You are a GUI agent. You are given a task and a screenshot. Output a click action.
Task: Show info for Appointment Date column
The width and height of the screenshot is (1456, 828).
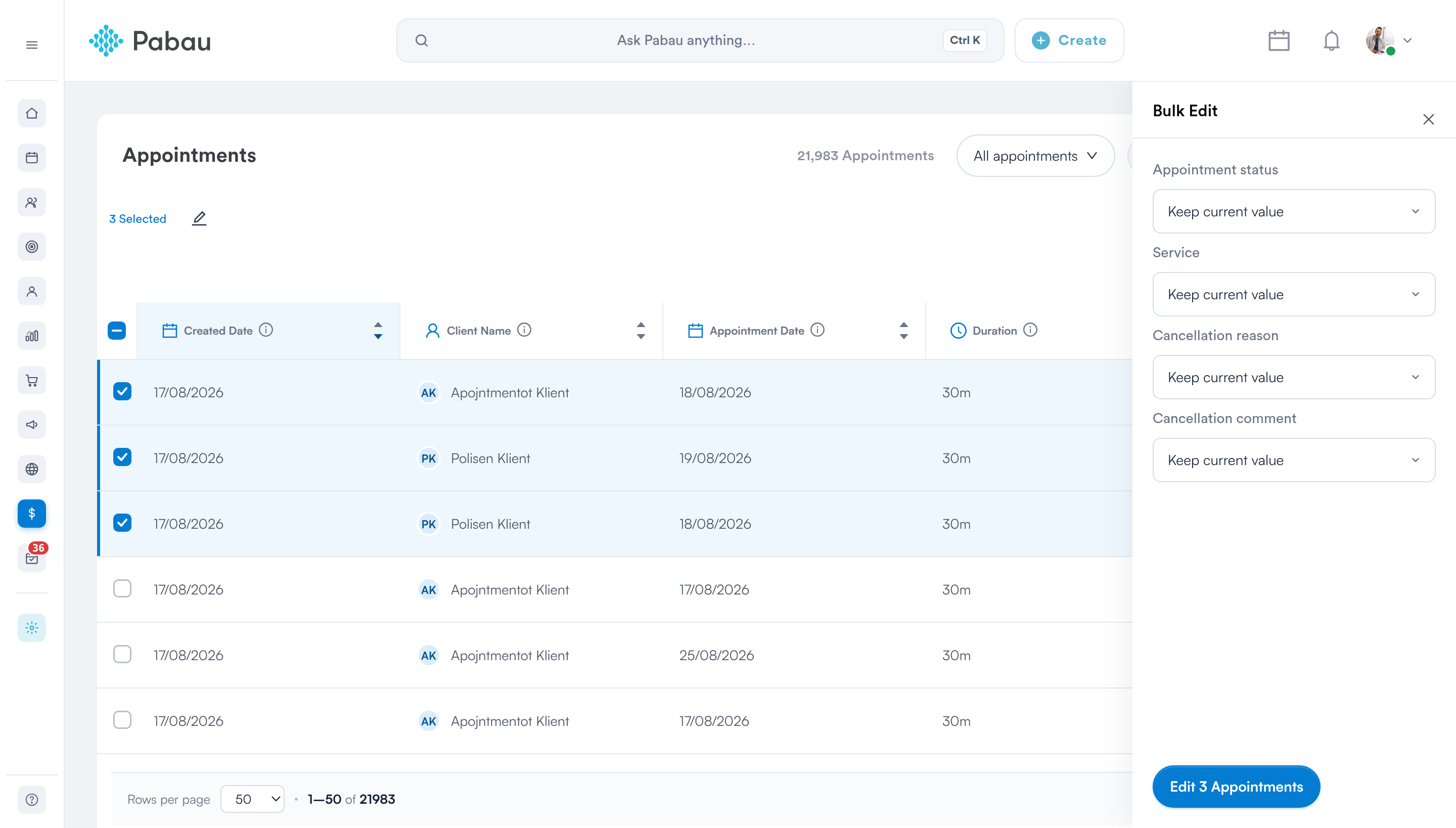click(817, 330)
